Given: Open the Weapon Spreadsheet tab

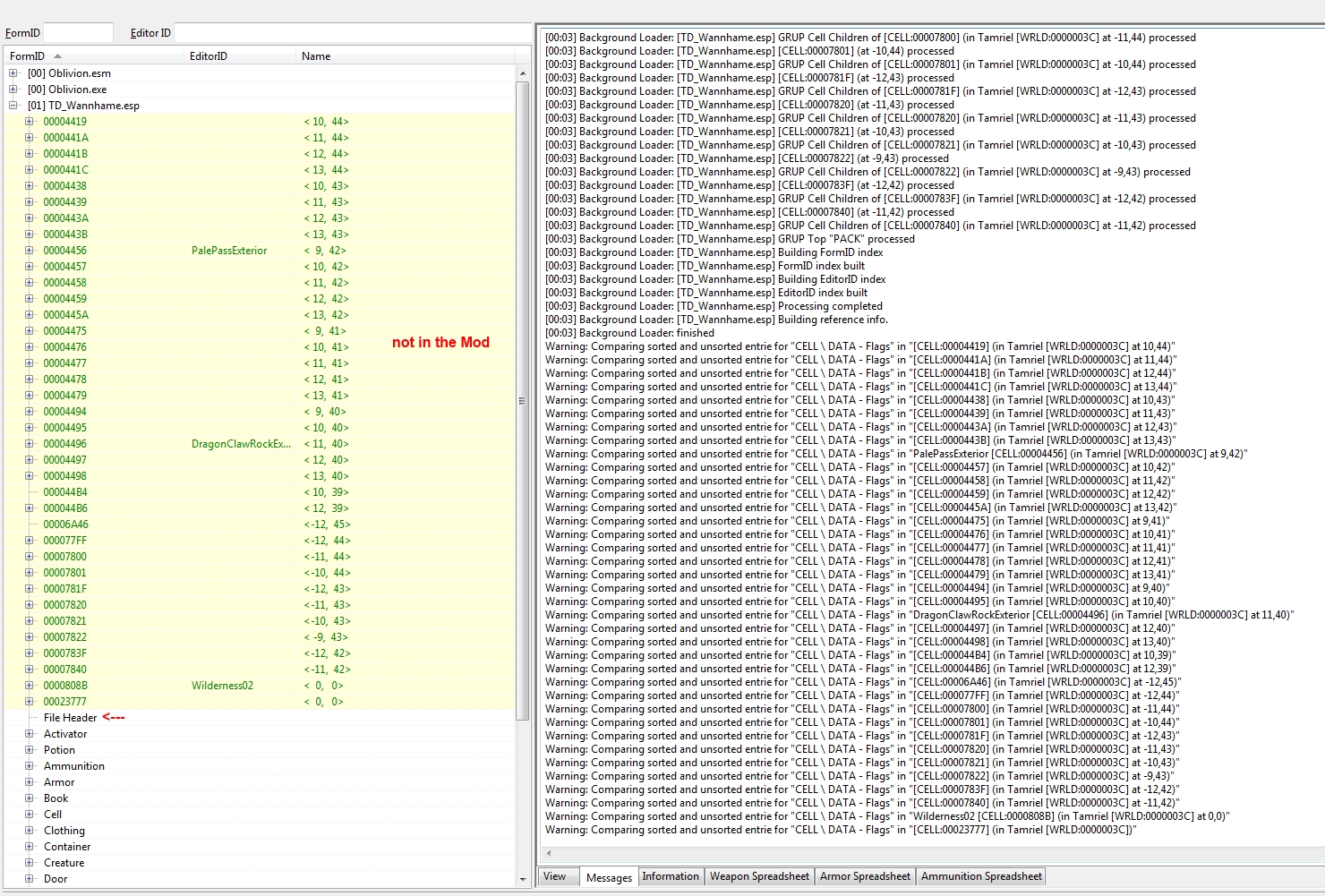Looking at the screenshot, I should click(x=759, y=876).
